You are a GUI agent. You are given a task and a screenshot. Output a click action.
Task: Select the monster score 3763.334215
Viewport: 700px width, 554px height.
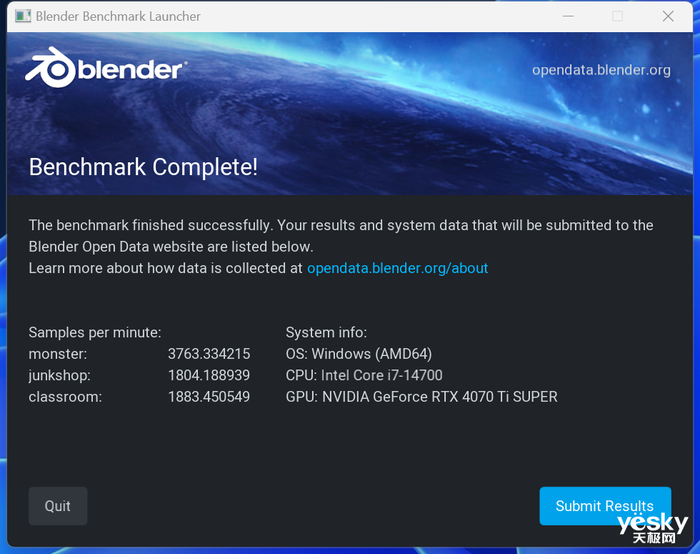pyautogui.click(x=209, y=354)
